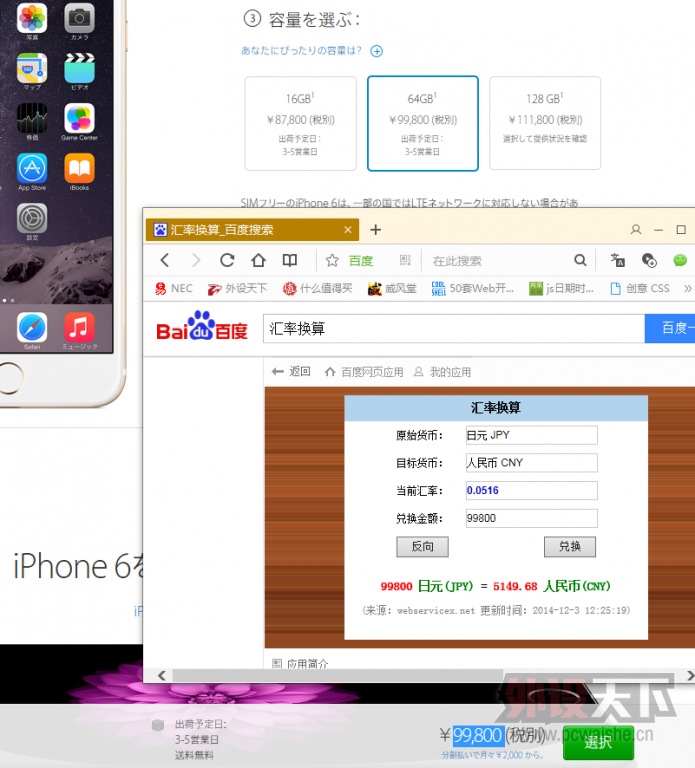Click the Baidu logo
The width and height of the screenshot is (695, 768).
pyautogui.click(x=202, y=327)
